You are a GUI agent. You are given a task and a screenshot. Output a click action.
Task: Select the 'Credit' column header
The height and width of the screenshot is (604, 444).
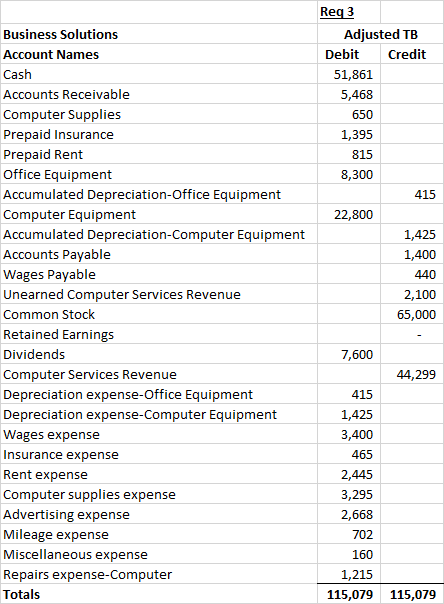[x=407, y=55]
